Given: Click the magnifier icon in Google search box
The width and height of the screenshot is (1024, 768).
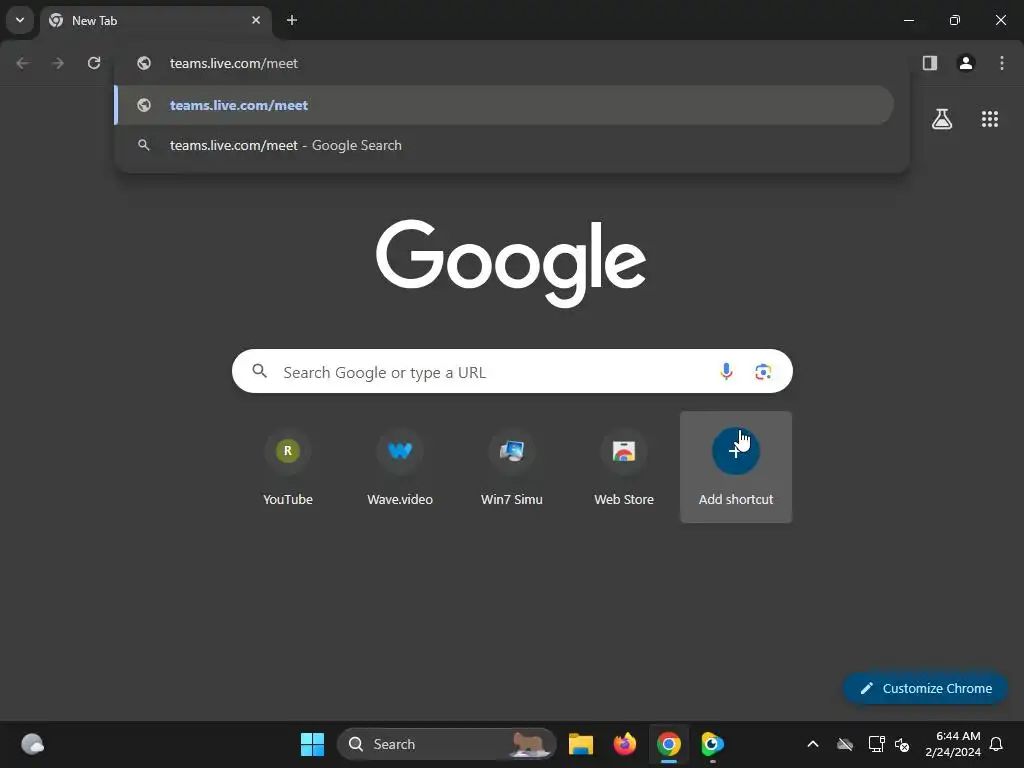Looking at the screenshot, I should tap(259, 371).
